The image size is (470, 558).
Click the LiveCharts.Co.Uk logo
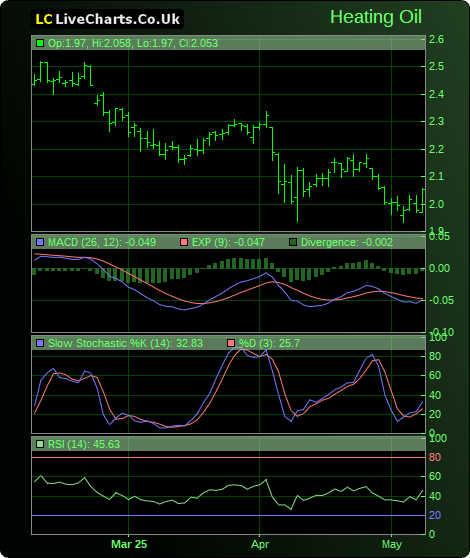tap(107, 19)
